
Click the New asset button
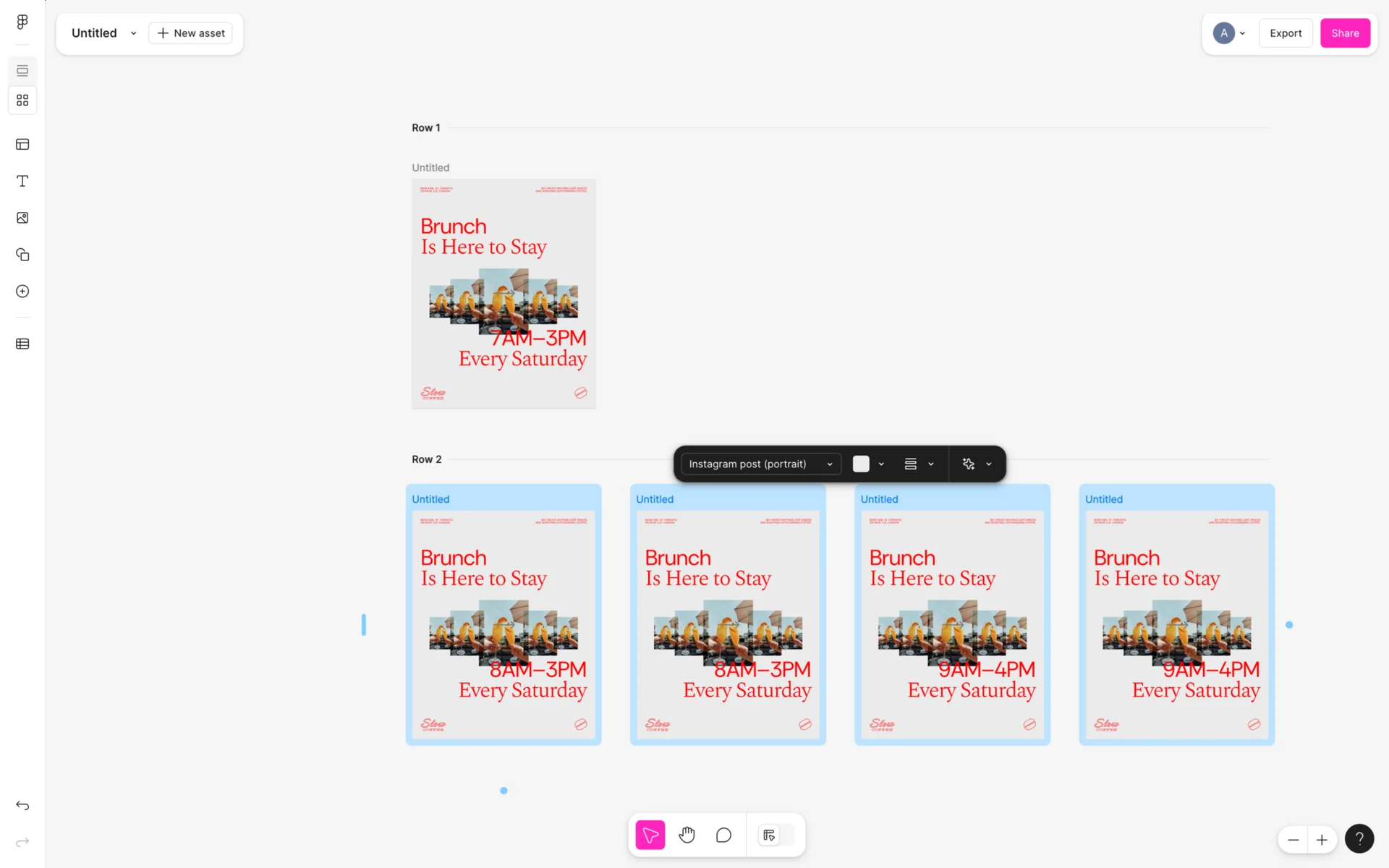(191, 33)
